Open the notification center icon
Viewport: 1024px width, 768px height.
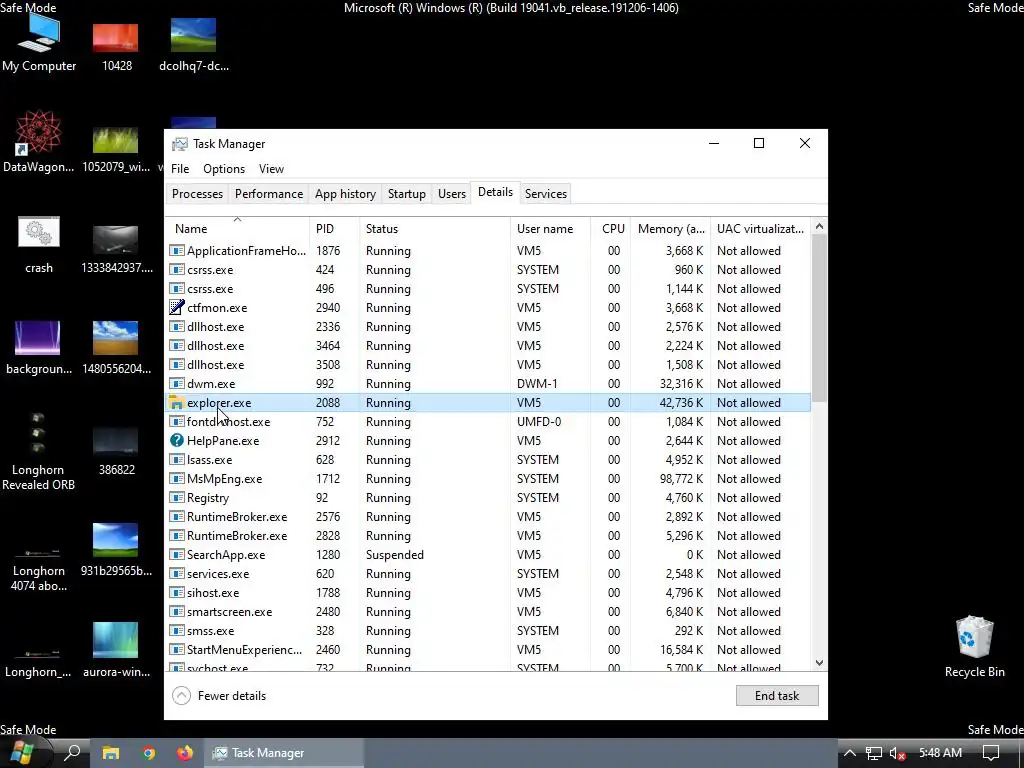pyautogui.click(x=991, y=753)
